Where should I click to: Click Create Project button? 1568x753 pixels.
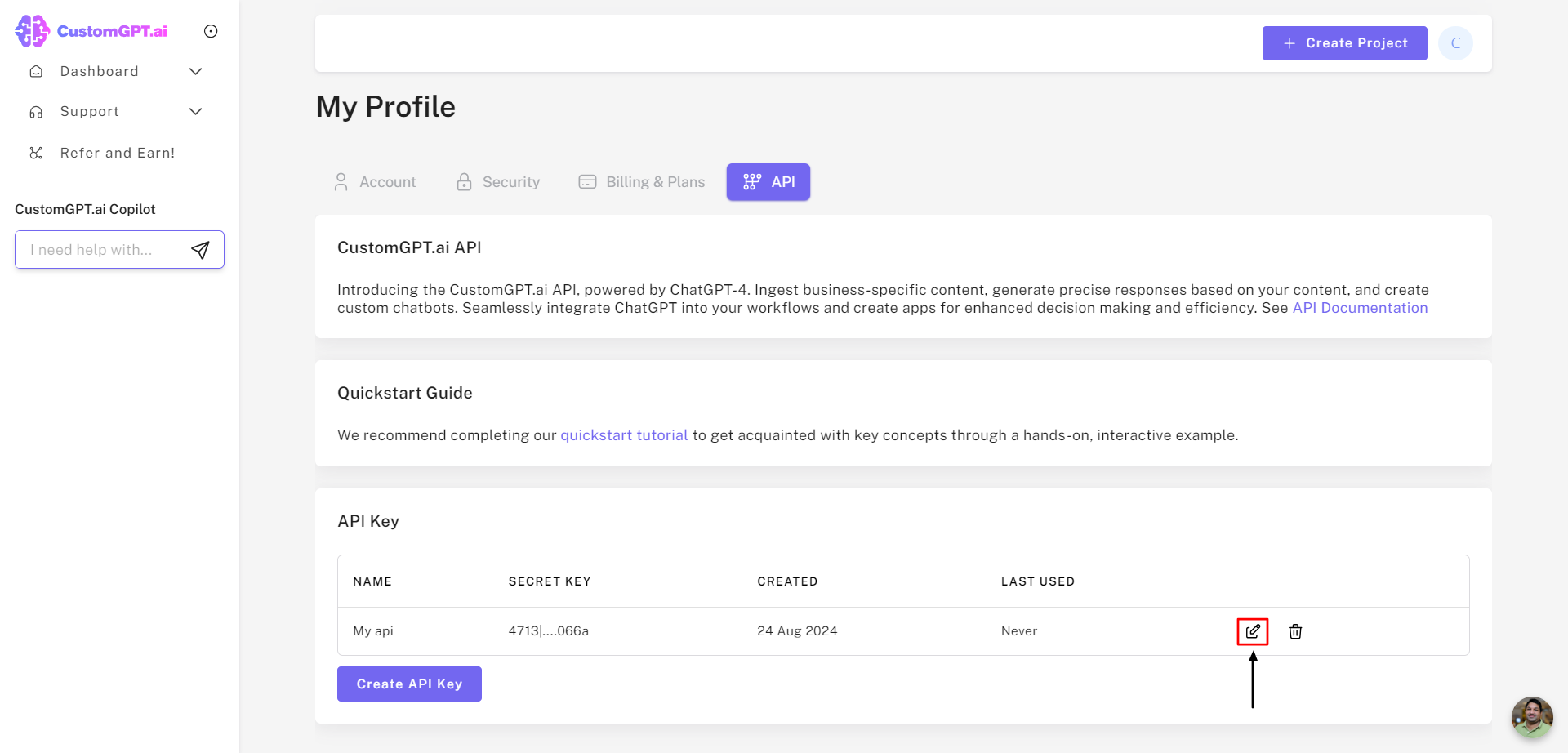coord(1345,43)
